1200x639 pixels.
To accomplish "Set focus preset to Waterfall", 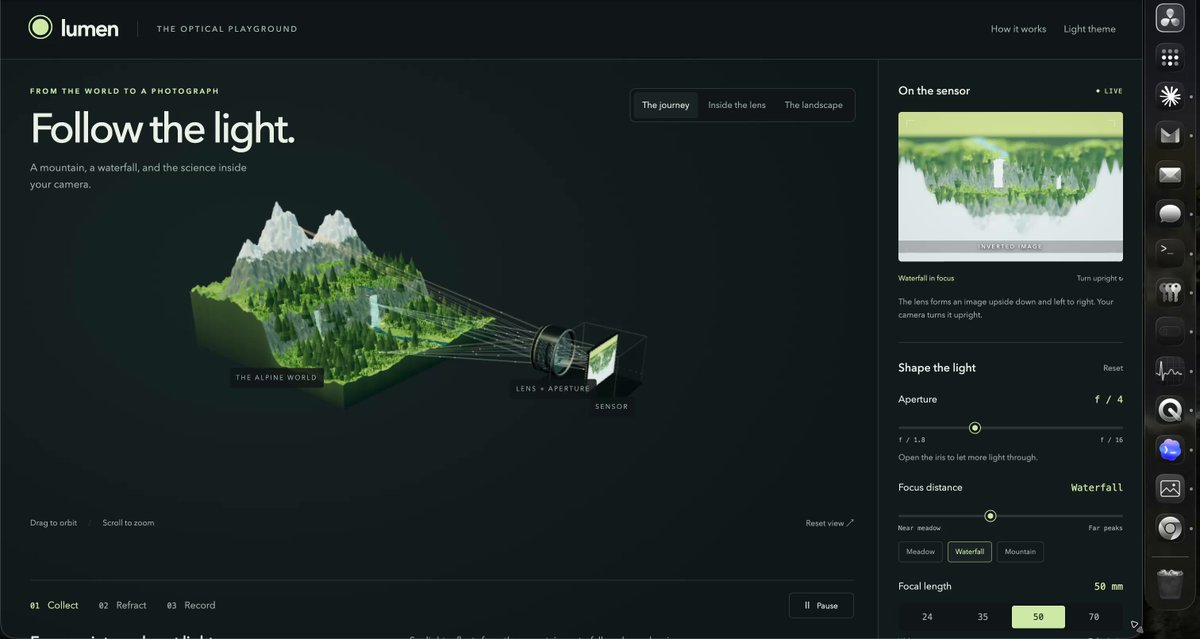I will (970, 551).
